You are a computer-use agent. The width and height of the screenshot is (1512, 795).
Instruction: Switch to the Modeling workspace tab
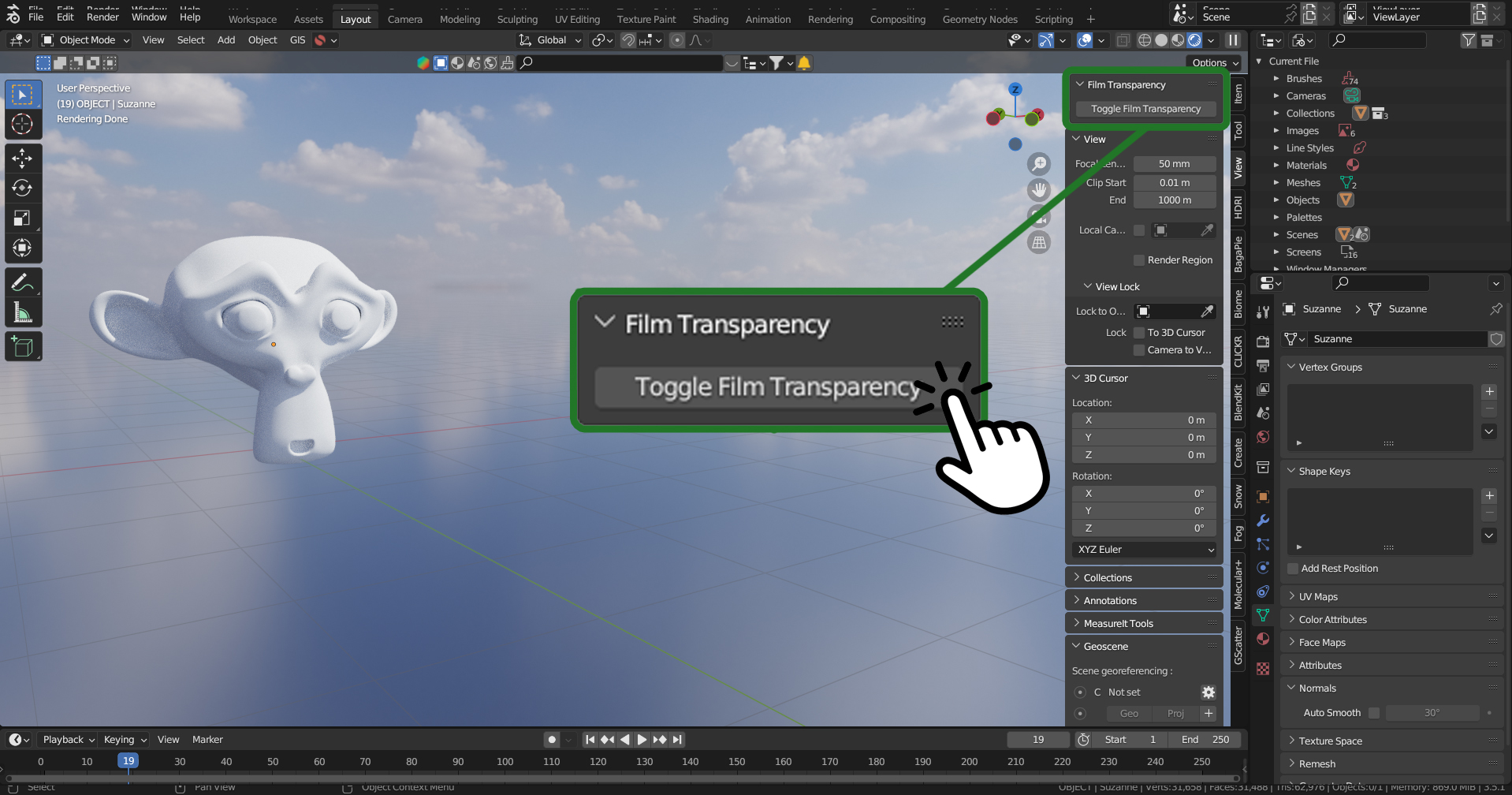click(460, 19)
